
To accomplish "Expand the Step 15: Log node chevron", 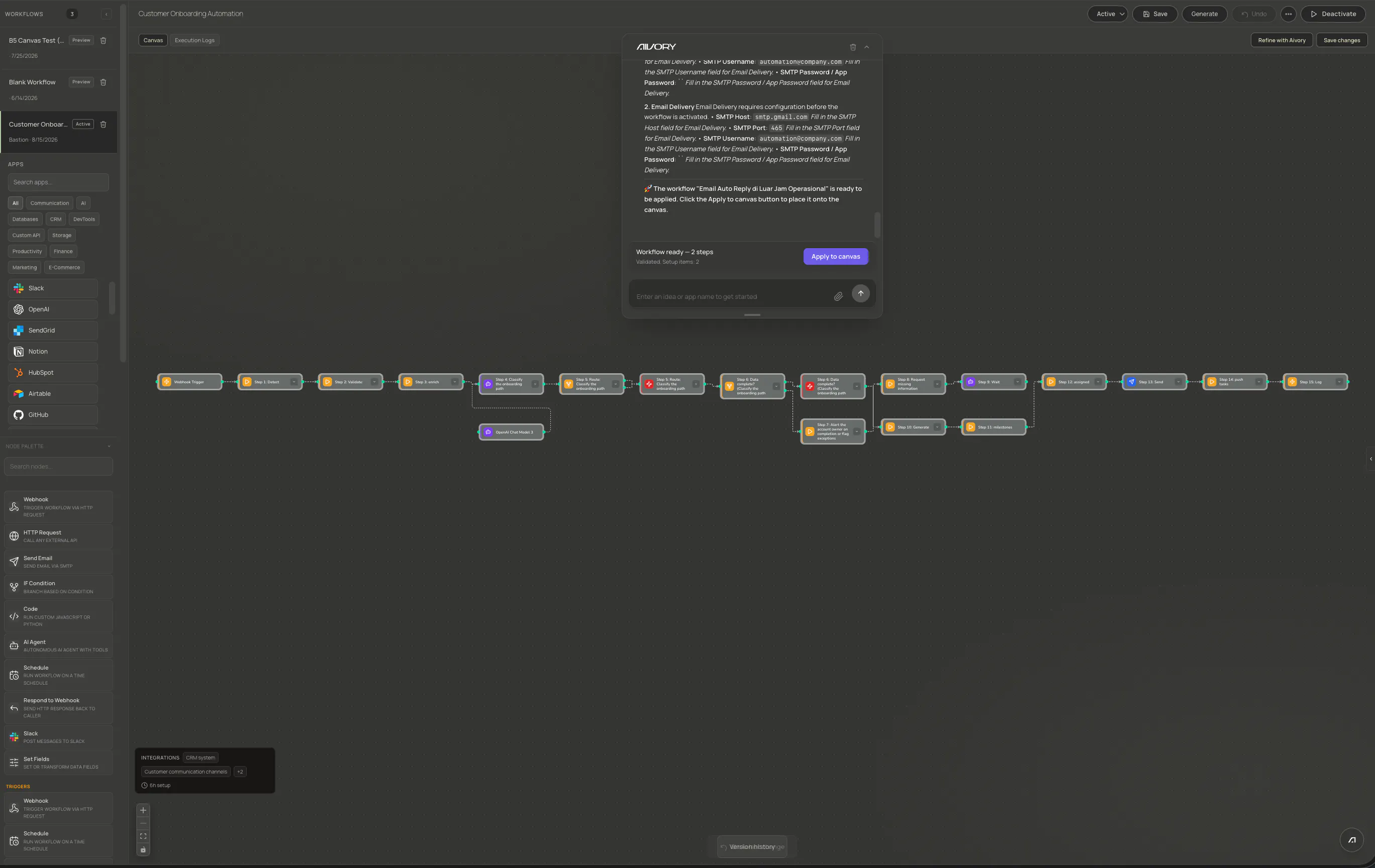I will [1338, 382].
